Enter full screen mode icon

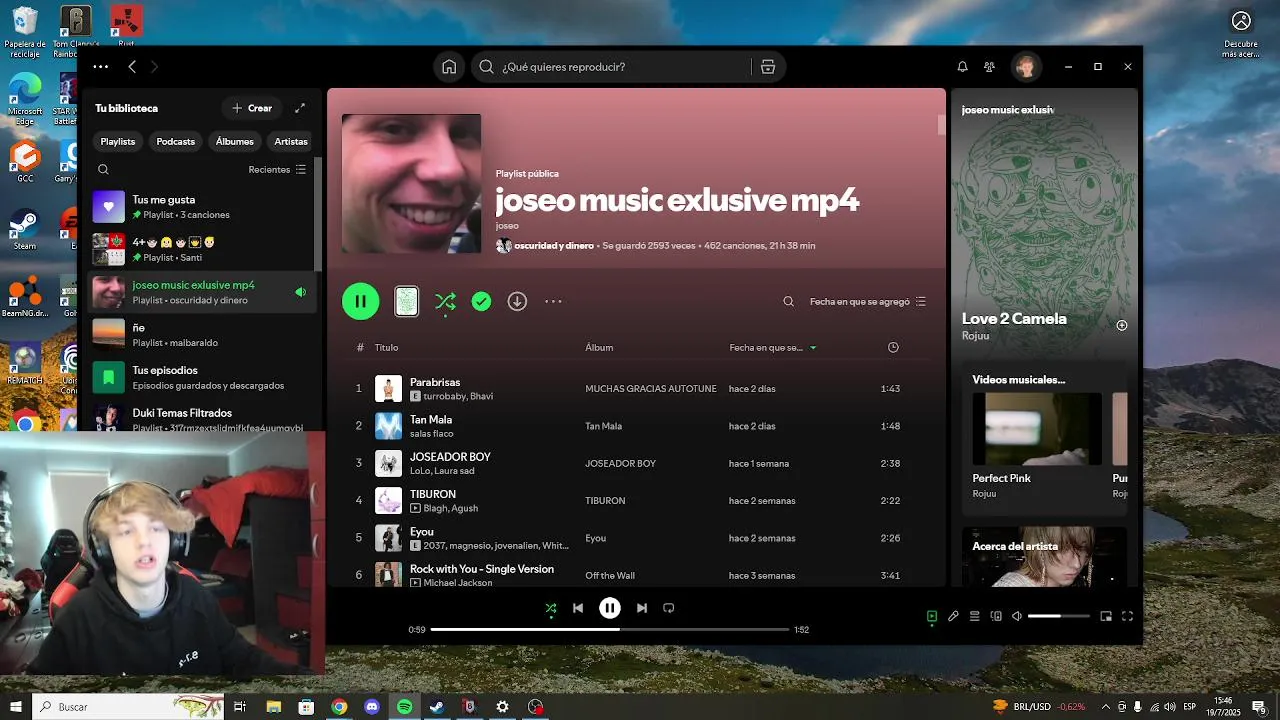tap(1127, 617)
